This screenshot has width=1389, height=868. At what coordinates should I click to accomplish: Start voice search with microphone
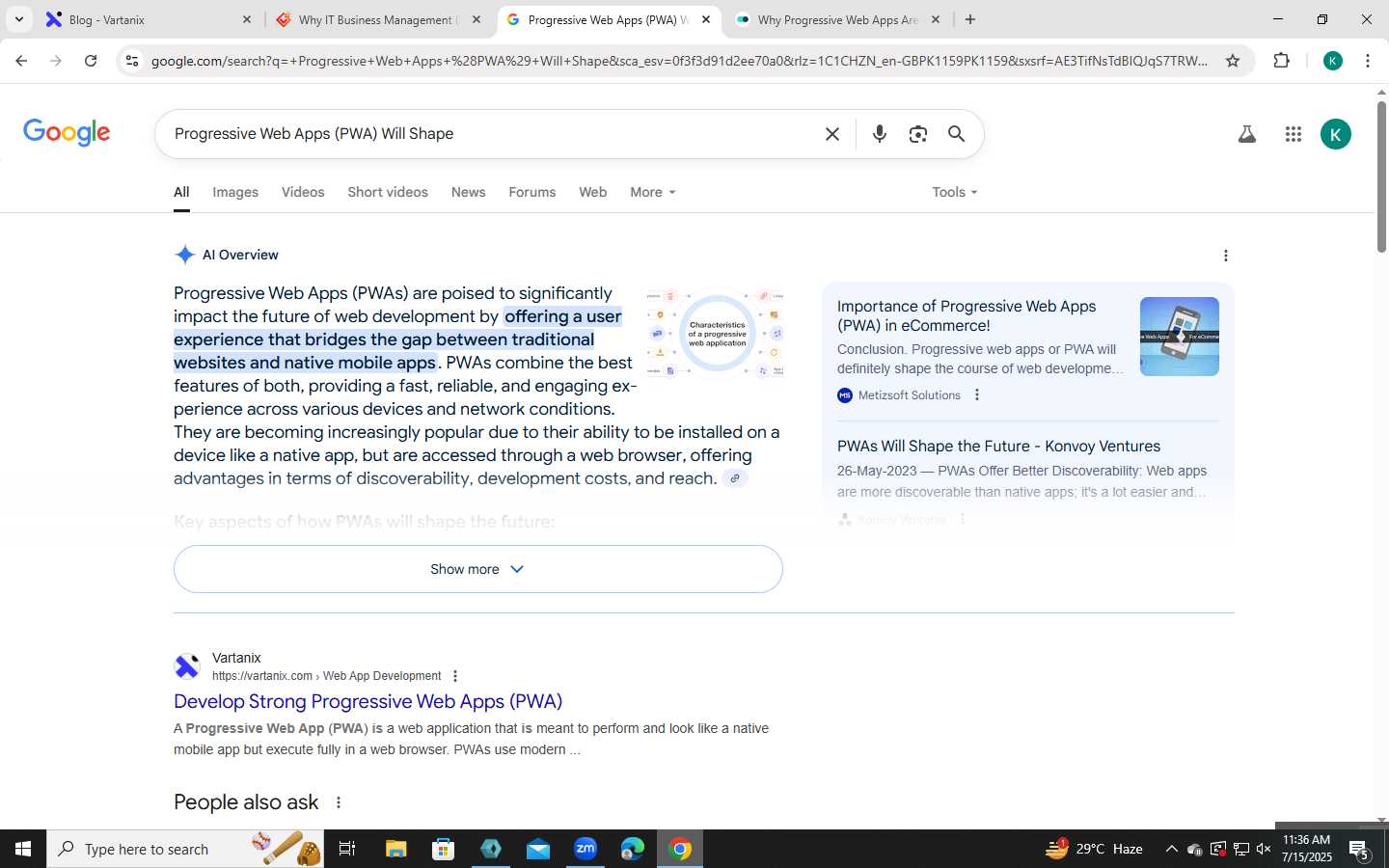point(879,134)
